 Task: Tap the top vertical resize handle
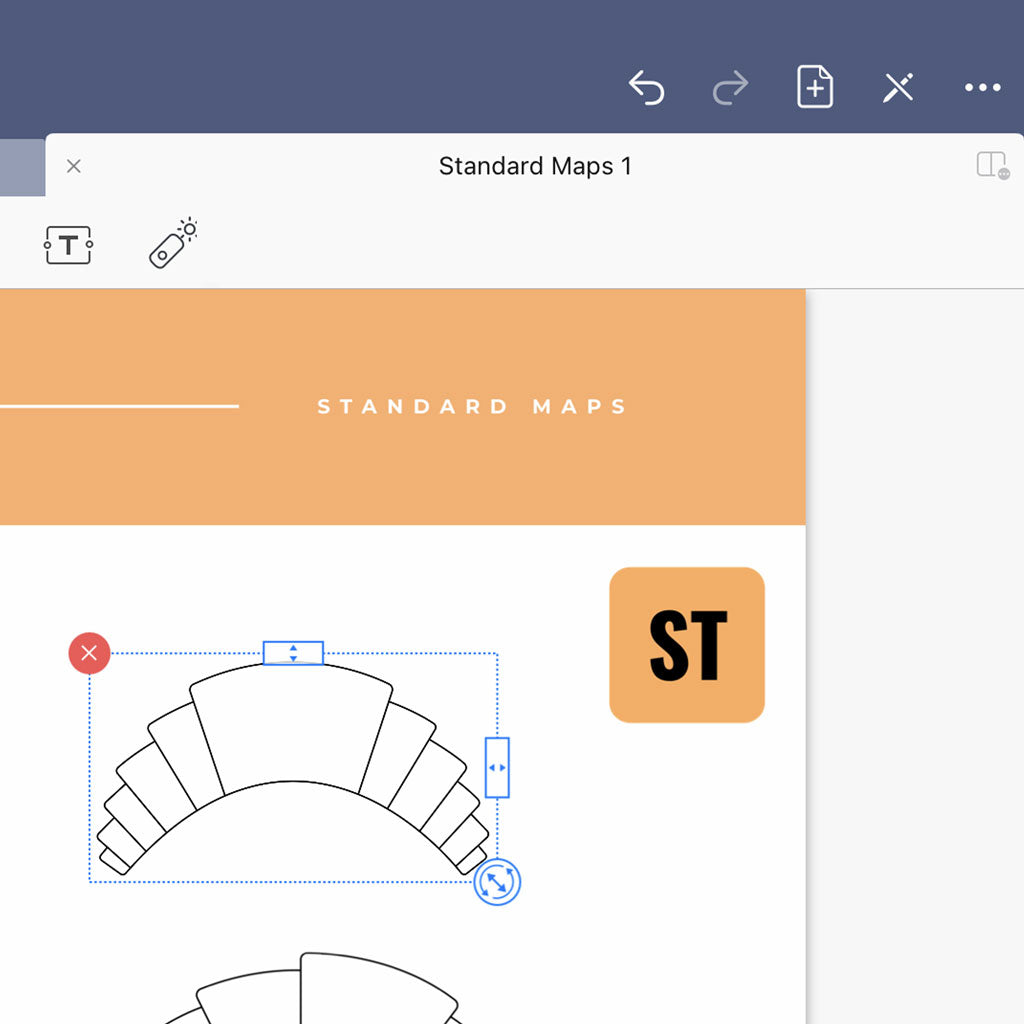(x=293, y=652)
